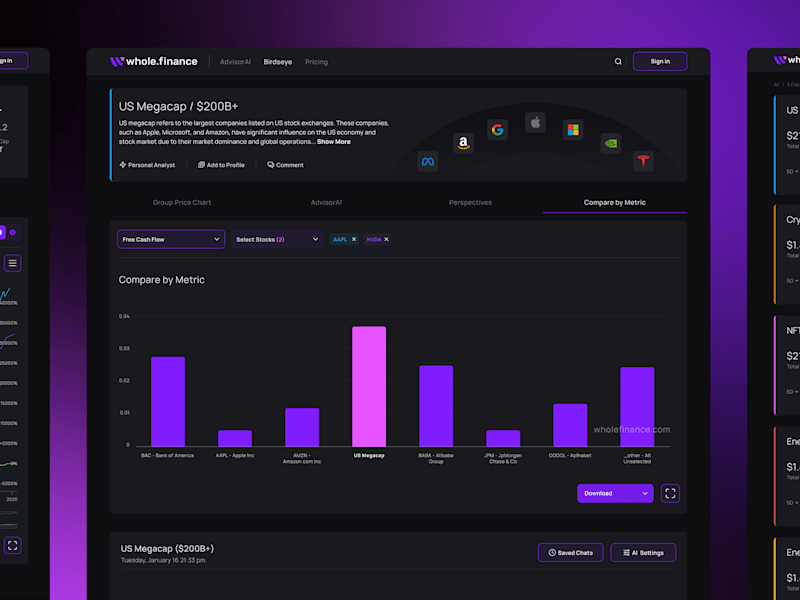The image size is (800, 600).
Task: Expand description with Show More
Action: [334, 142]
